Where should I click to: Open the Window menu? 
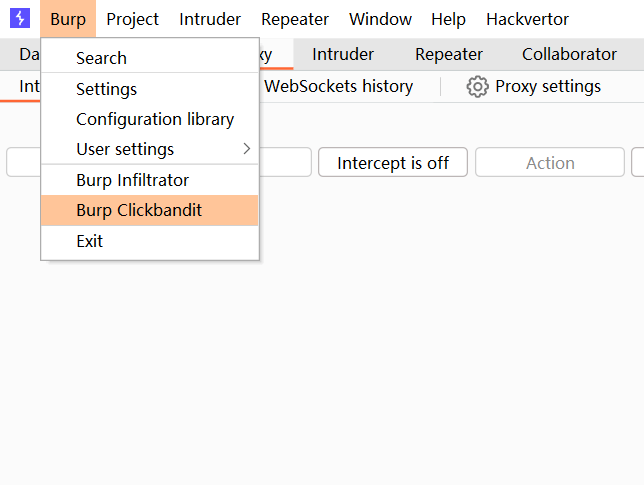[380, 19]
